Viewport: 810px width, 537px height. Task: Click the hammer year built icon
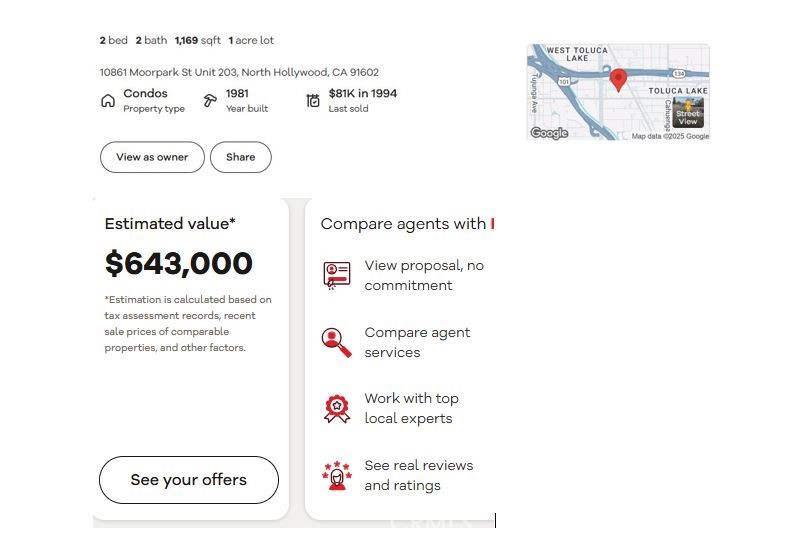(210, 100)
